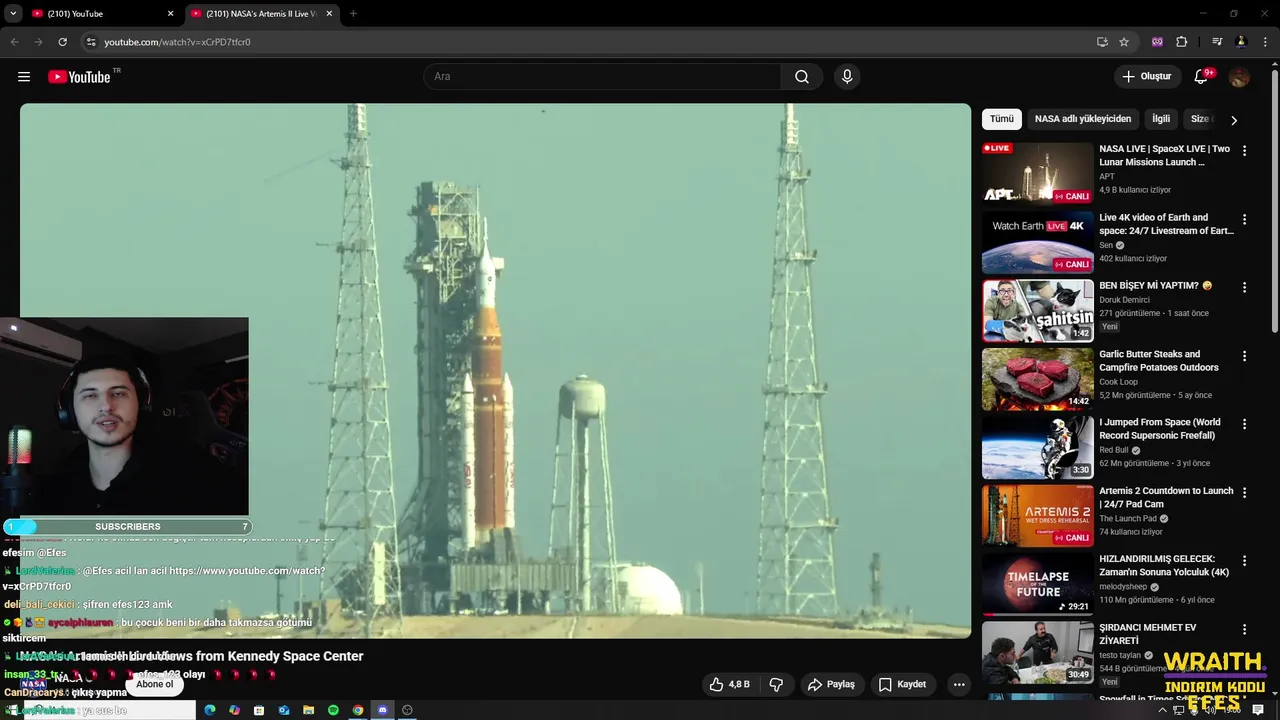This screenshot has height=720, width=1280.
Task: Open more actions menu below the video
Action: coord(959,684)
